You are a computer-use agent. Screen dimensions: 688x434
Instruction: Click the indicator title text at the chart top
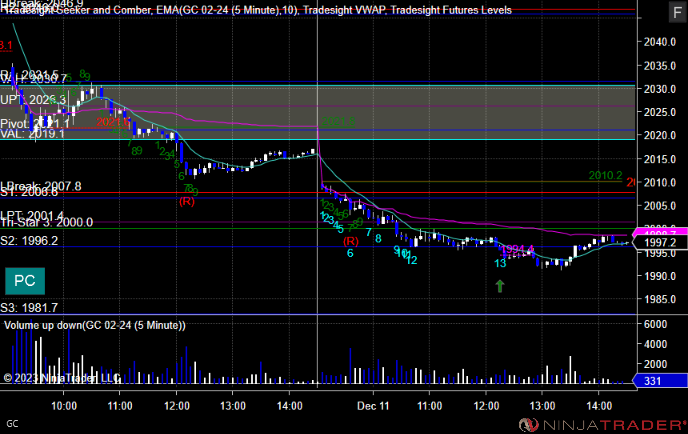[x=257, y=10]
